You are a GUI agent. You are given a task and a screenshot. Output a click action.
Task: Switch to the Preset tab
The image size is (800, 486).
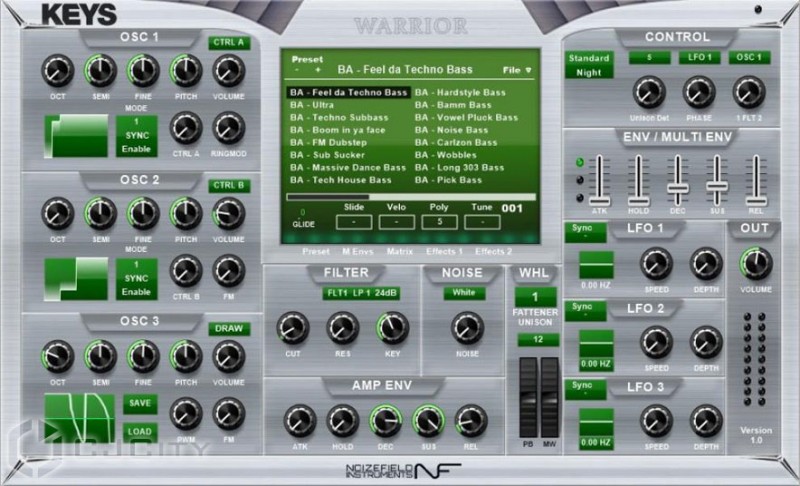(x=315, y=251)
